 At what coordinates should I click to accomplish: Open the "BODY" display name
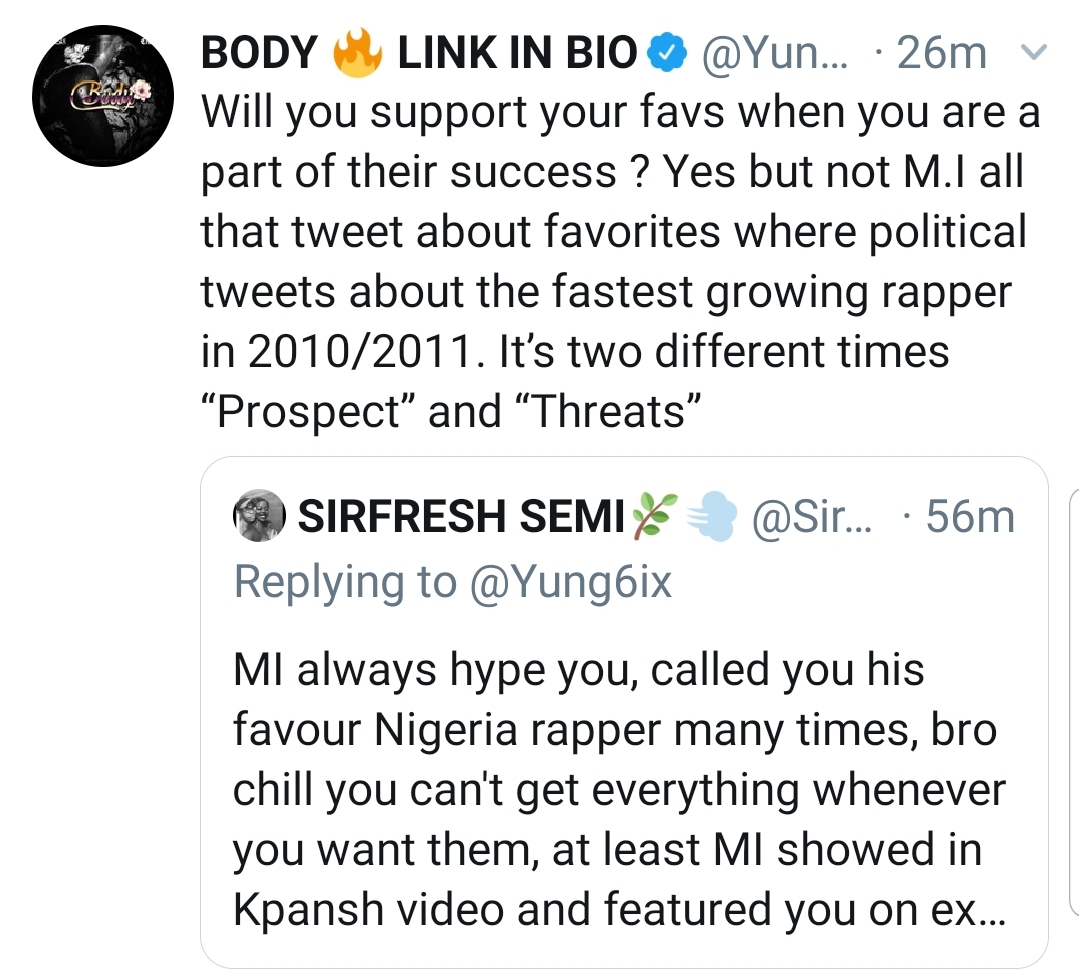260,54
